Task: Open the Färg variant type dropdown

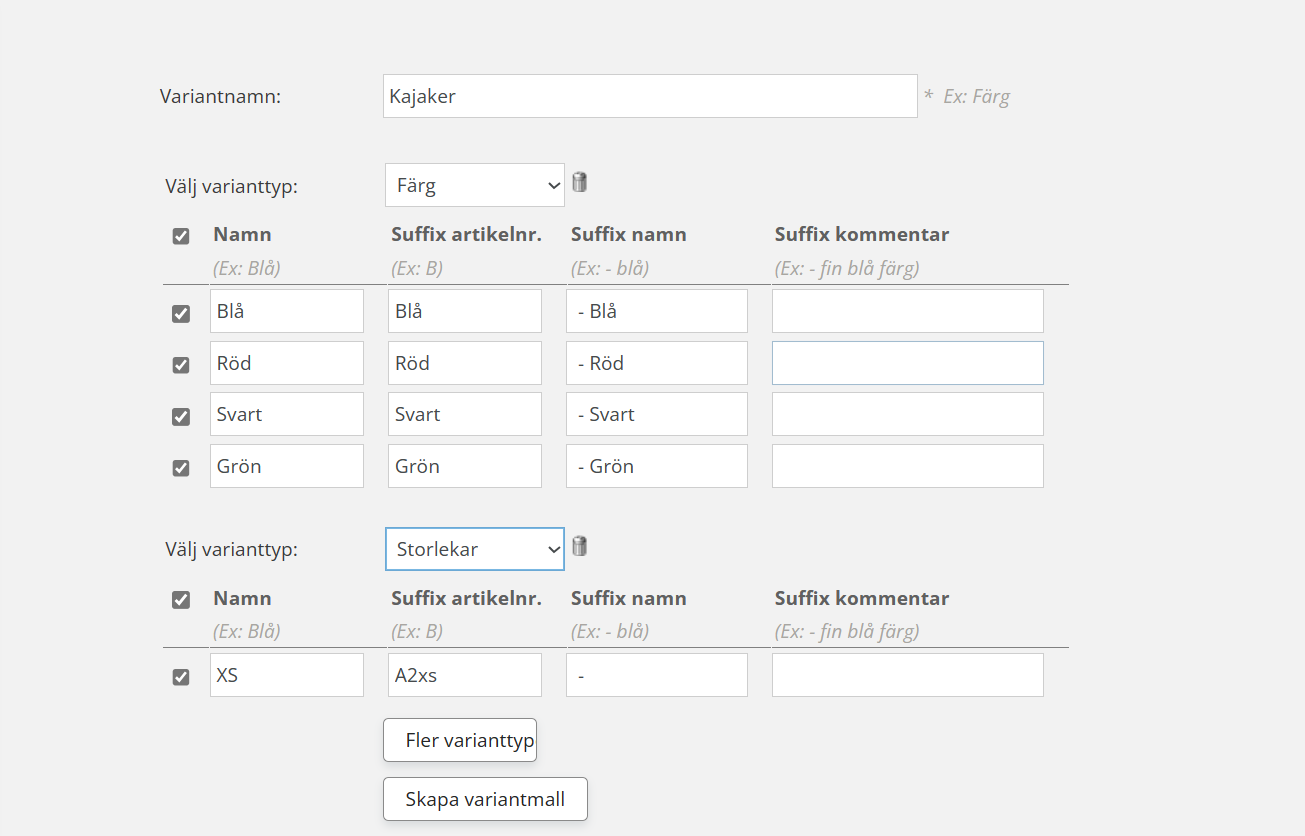Action: point(474,185)
